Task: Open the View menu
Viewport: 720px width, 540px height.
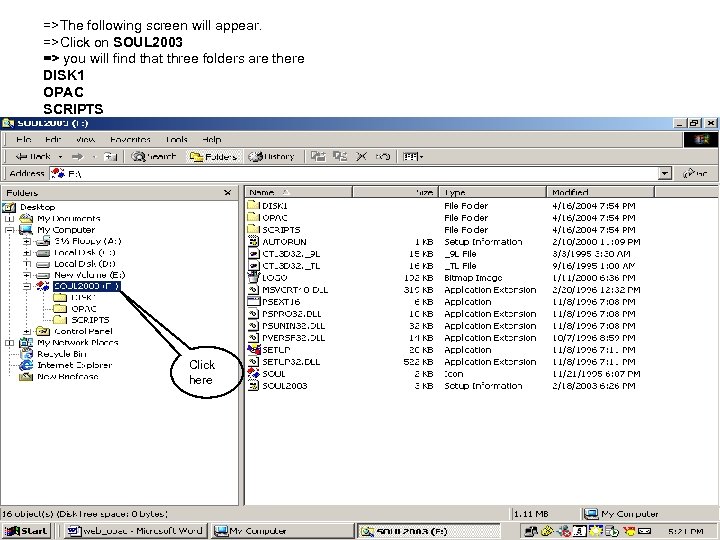Action: (x=85, y=139)
